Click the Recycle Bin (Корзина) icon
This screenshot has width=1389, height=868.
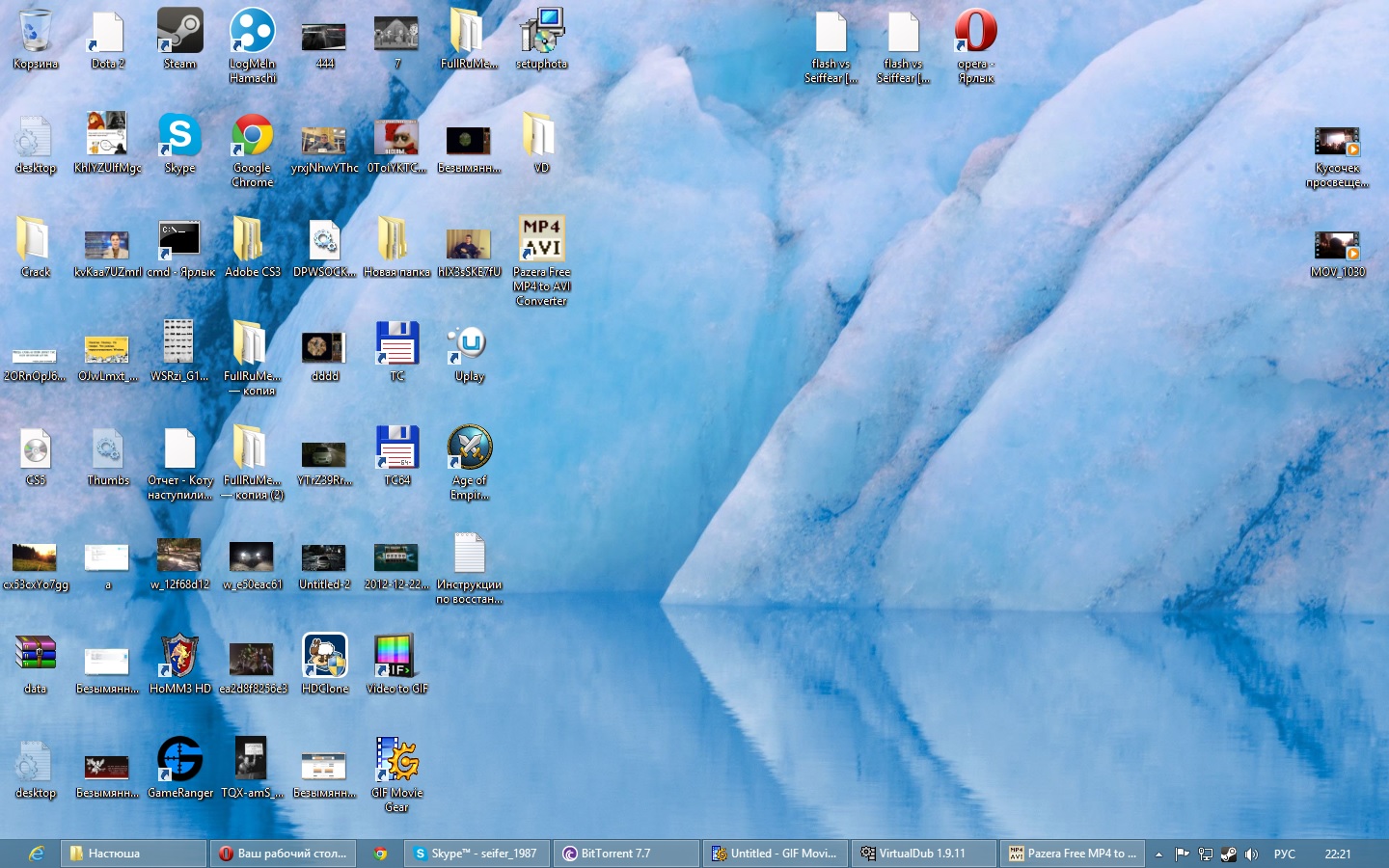(36, 33)
